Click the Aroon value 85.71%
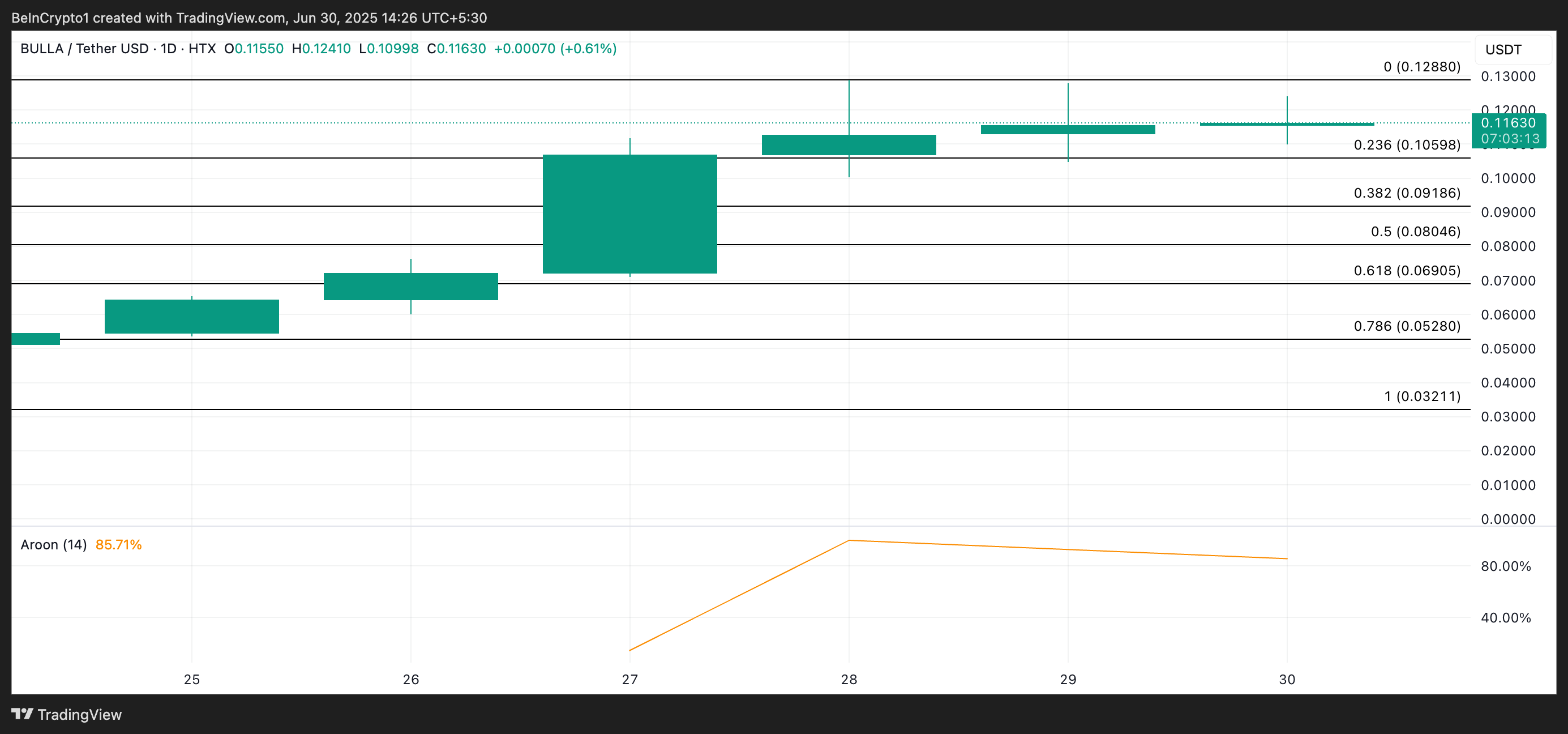The width and height of the screenshot is (1568, 734). [119, 545]
